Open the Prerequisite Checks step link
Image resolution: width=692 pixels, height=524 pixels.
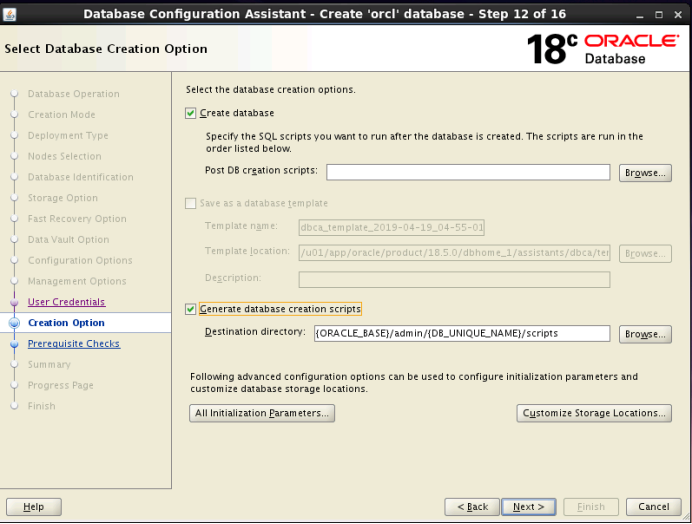74,344
